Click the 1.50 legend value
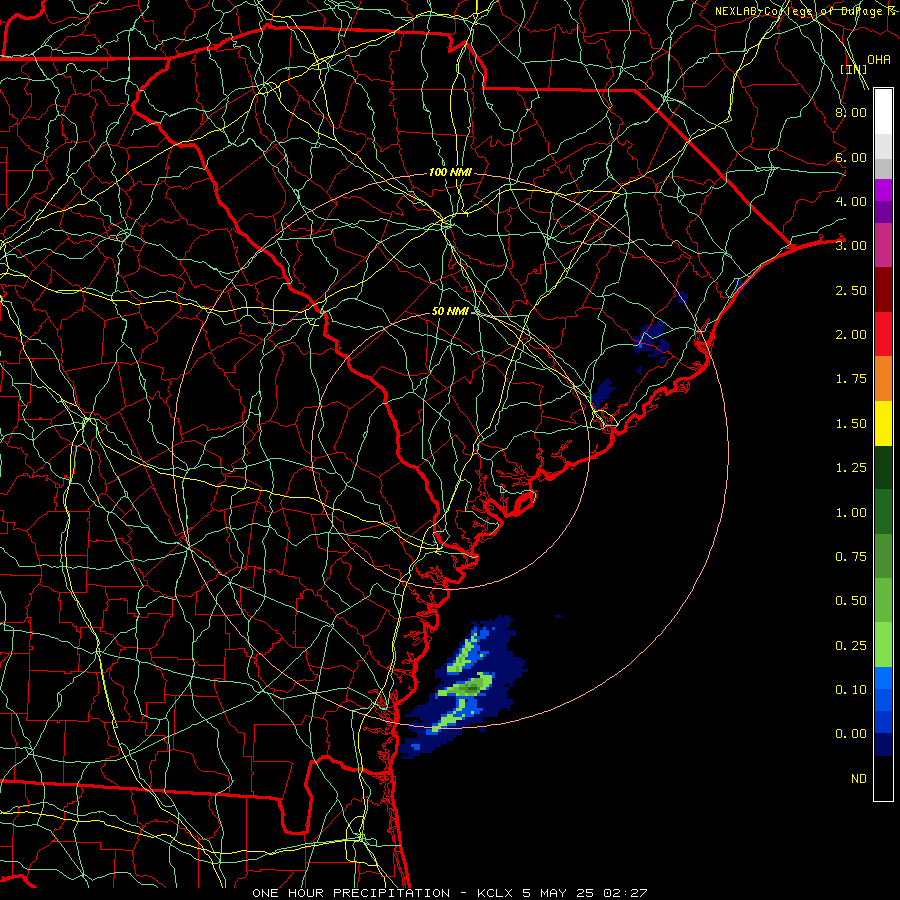The height and width of the screenshot is (900, 900). 851,424
